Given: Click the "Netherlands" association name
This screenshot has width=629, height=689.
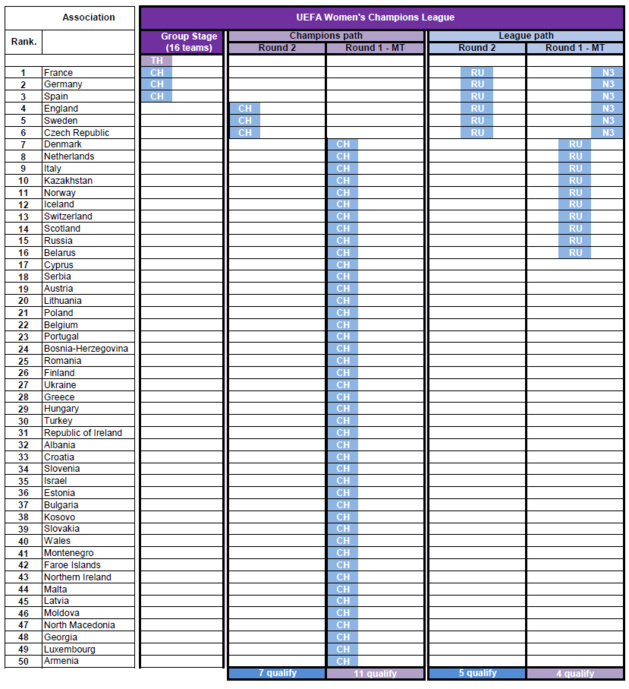Looking at the screenshot, I should click(69, 156).
